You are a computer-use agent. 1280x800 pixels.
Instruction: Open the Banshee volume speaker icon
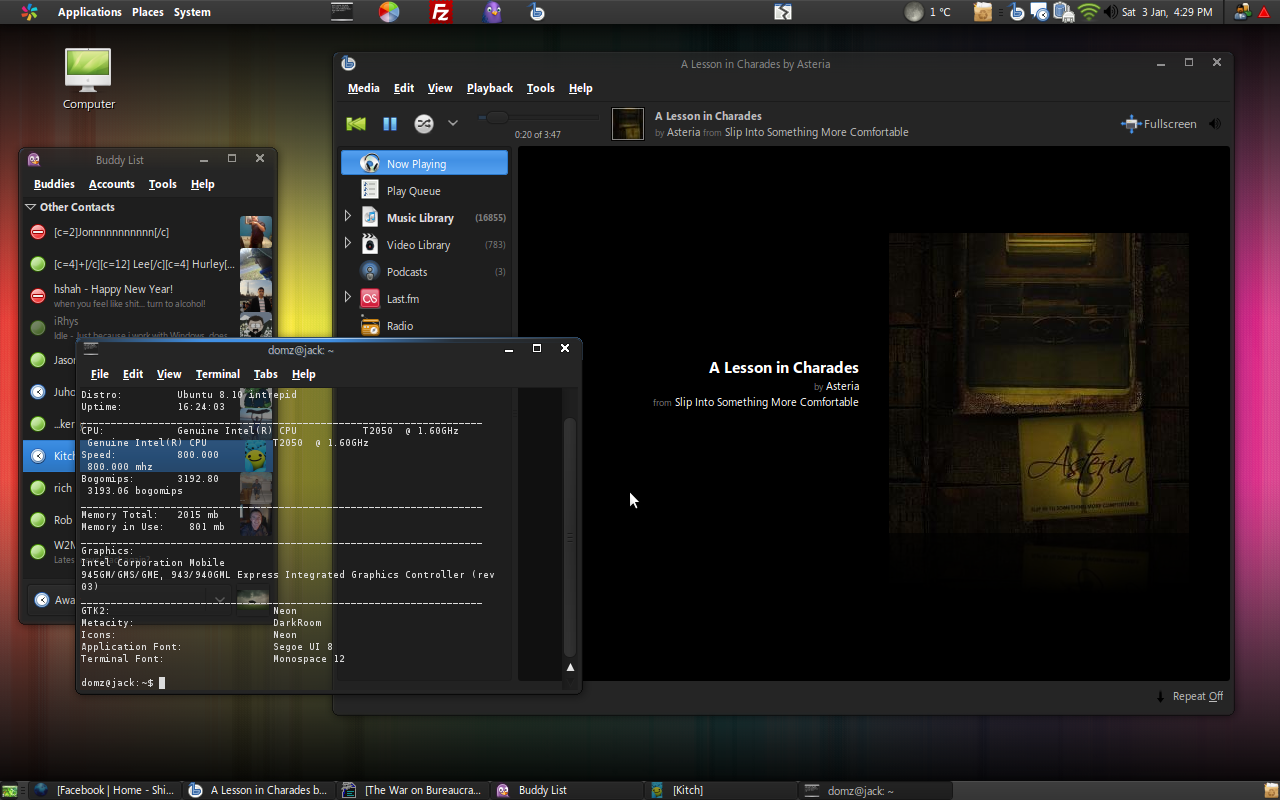tap(1215, 124)
